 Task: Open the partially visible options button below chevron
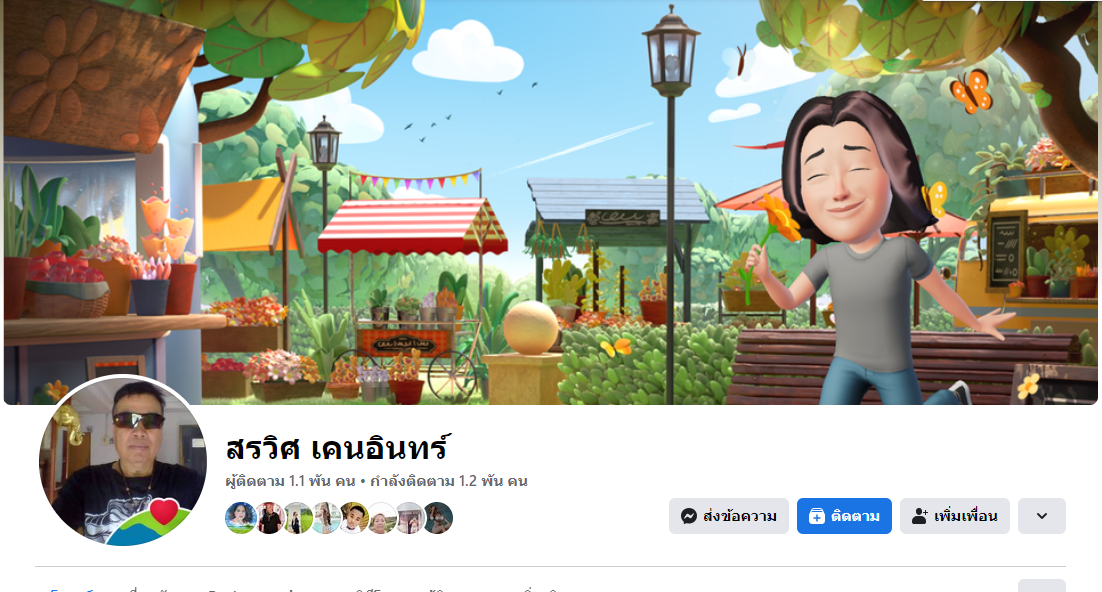(x=1042, y=586)
